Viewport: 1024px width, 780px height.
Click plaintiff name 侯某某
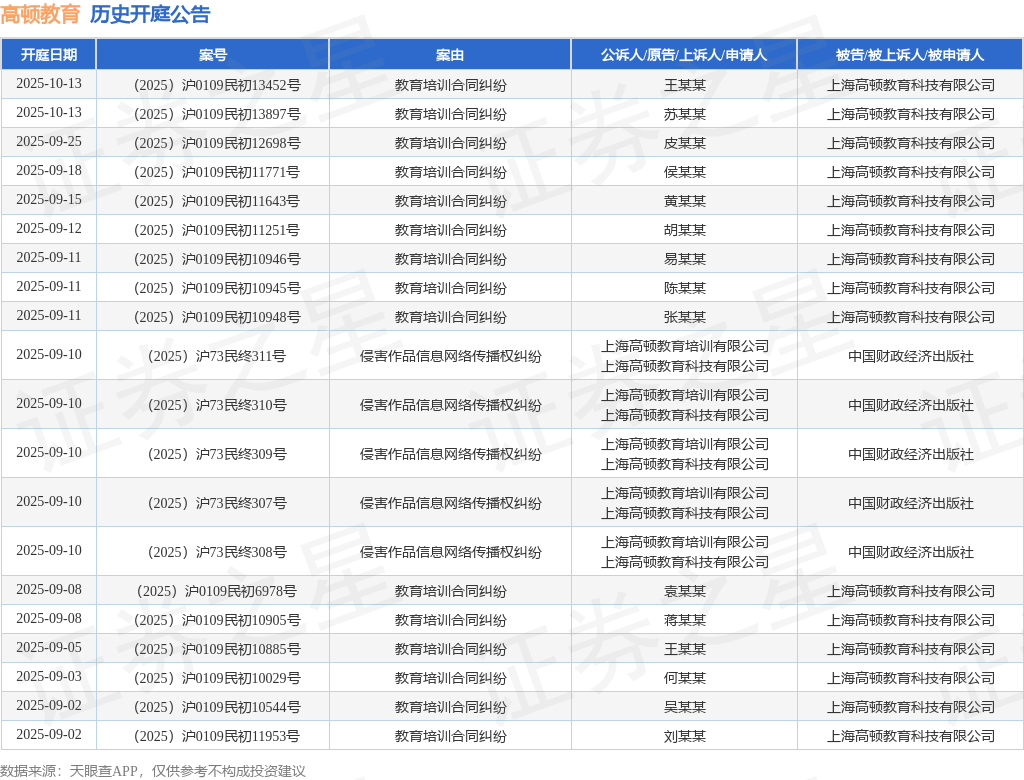point(684,172)
